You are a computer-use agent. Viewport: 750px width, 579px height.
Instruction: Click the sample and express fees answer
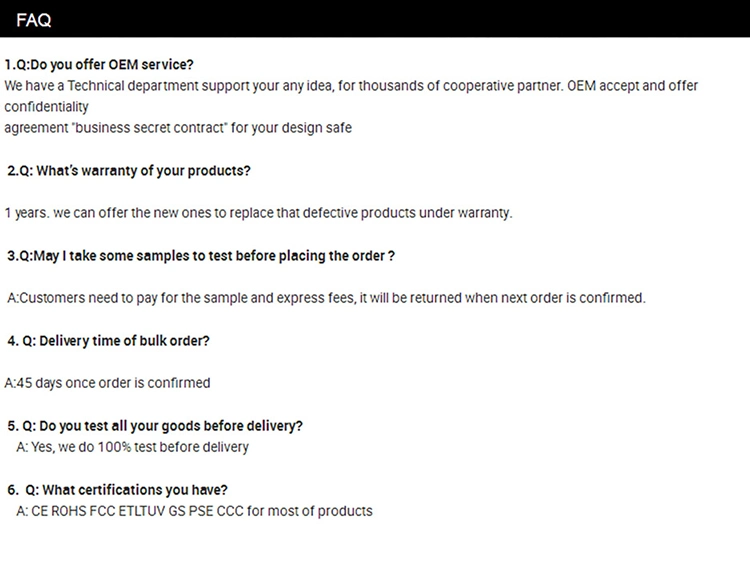[326, 298]
